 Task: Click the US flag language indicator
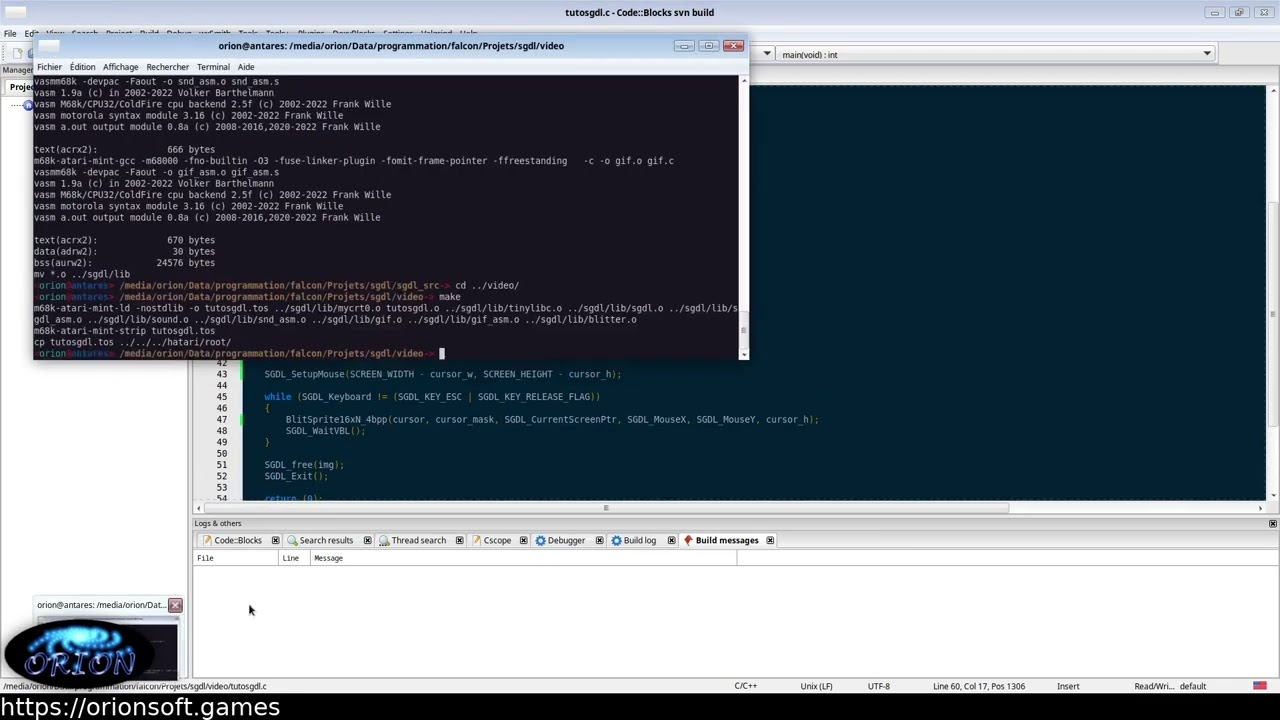[1259, 686]
